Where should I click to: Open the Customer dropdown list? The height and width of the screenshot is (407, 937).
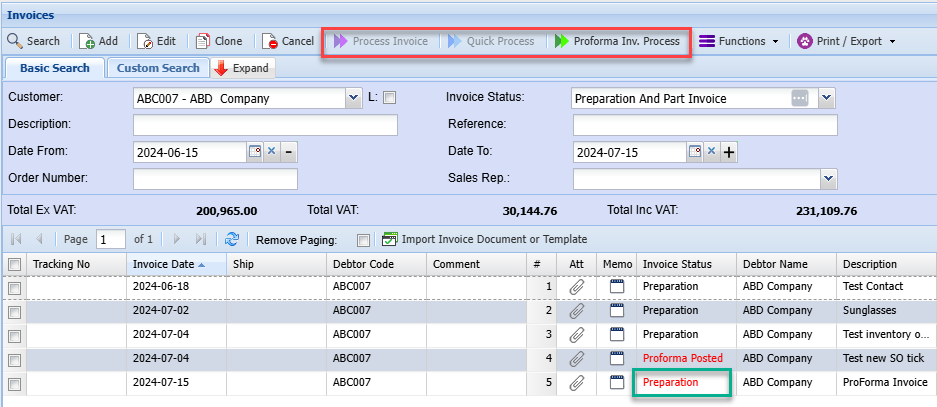pos(353,98)
